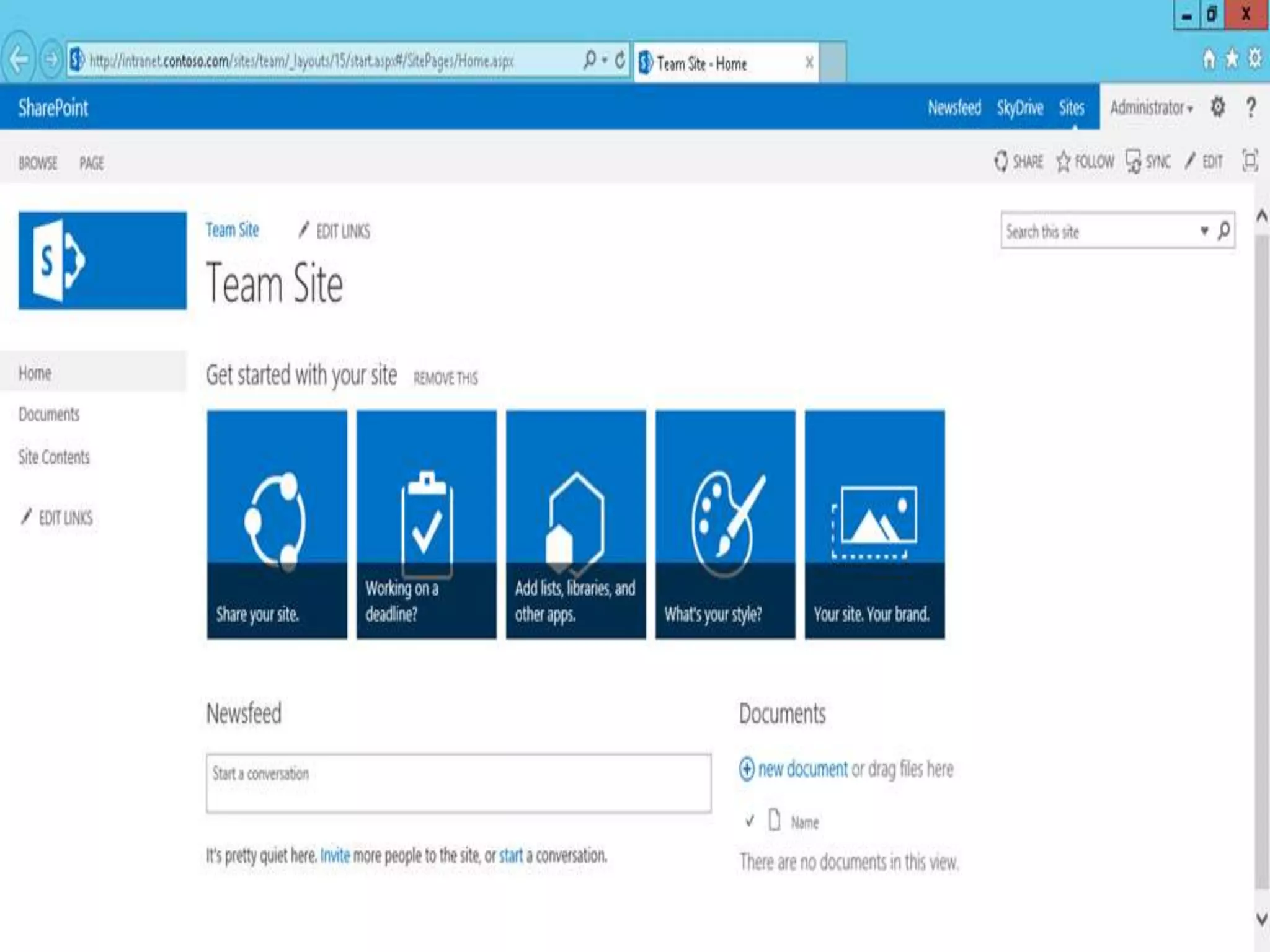Image resolution: width=1270 pixels, height=952 pixels.
Task: Open the address bar search dropdown arrow
Action: pos(605,60)
